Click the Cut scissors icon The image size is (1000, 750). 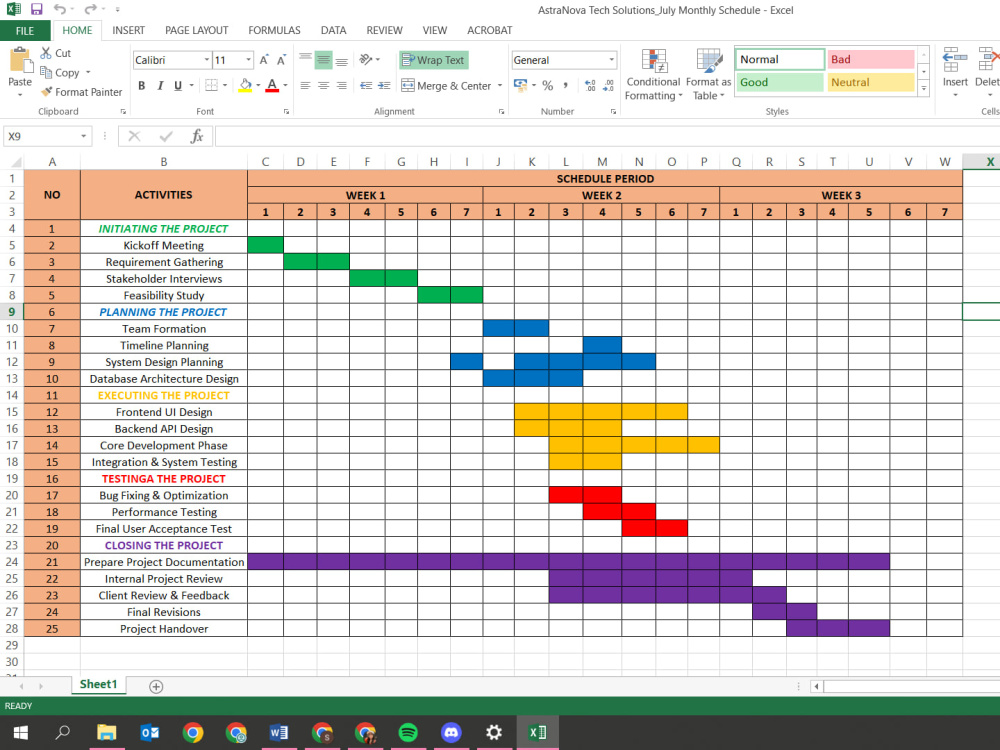(x=46, y=53)
